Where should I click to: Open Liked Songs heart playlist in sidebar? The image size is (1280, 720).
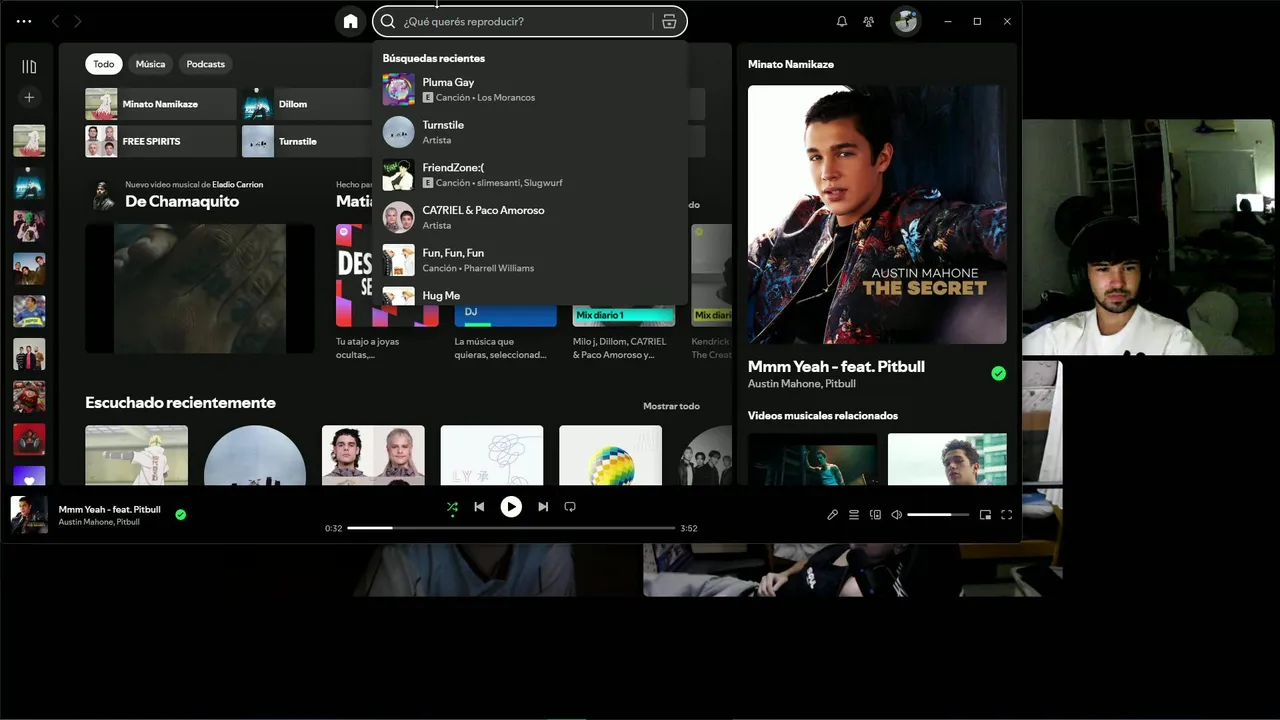[x=29, y=476]
